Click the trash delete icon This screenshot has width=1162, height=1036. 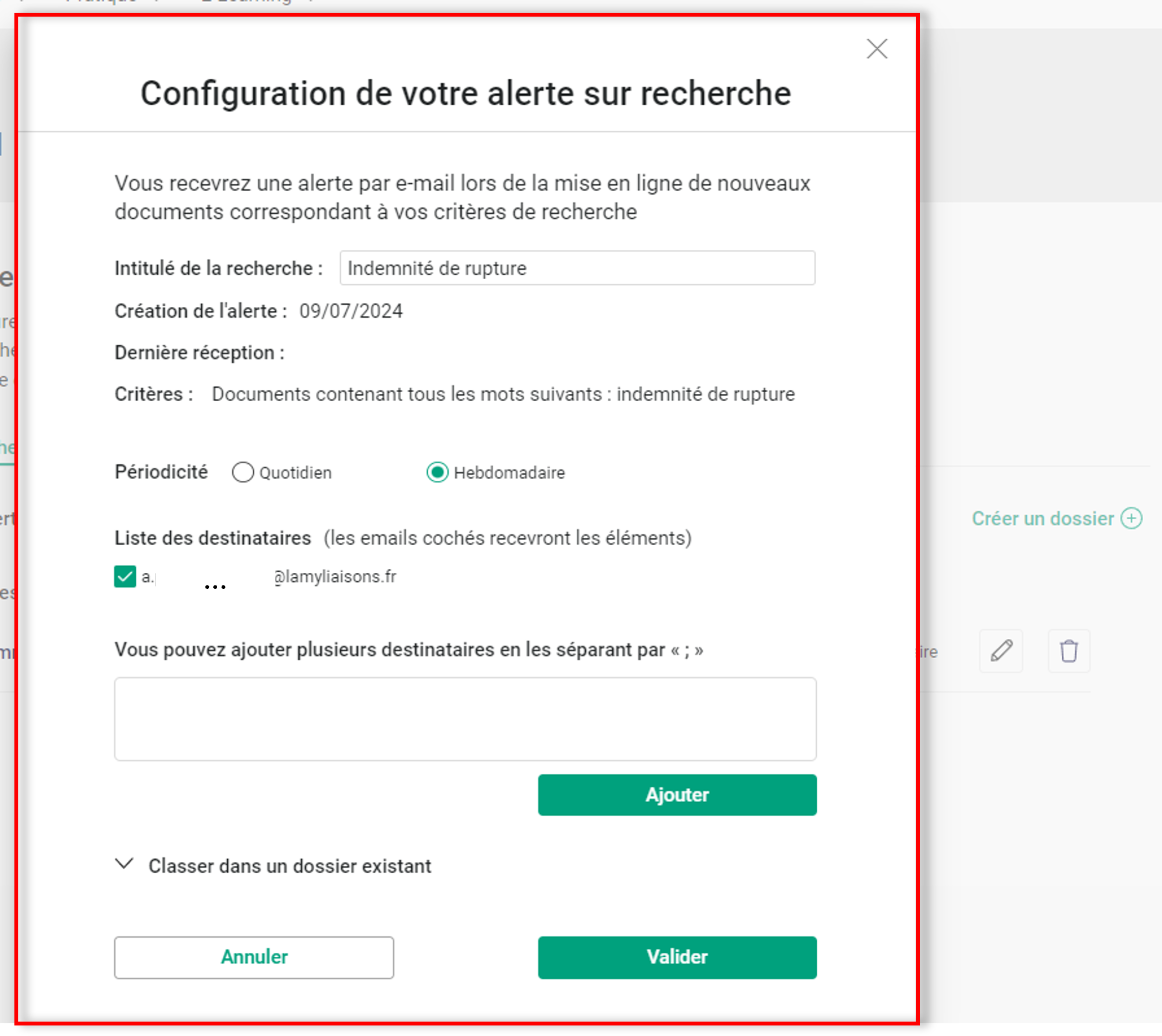point(1068,650)
